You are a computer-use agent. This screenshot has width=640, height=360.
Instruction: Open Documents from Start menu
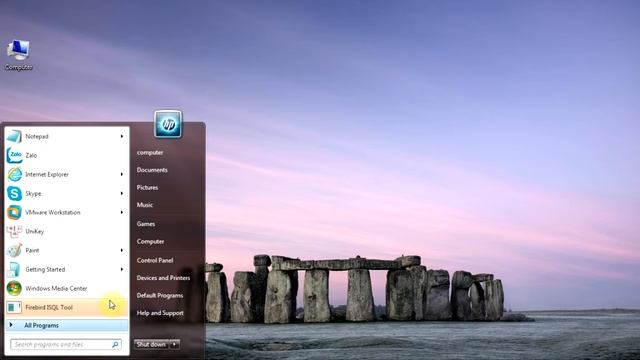tap(152, 170)
